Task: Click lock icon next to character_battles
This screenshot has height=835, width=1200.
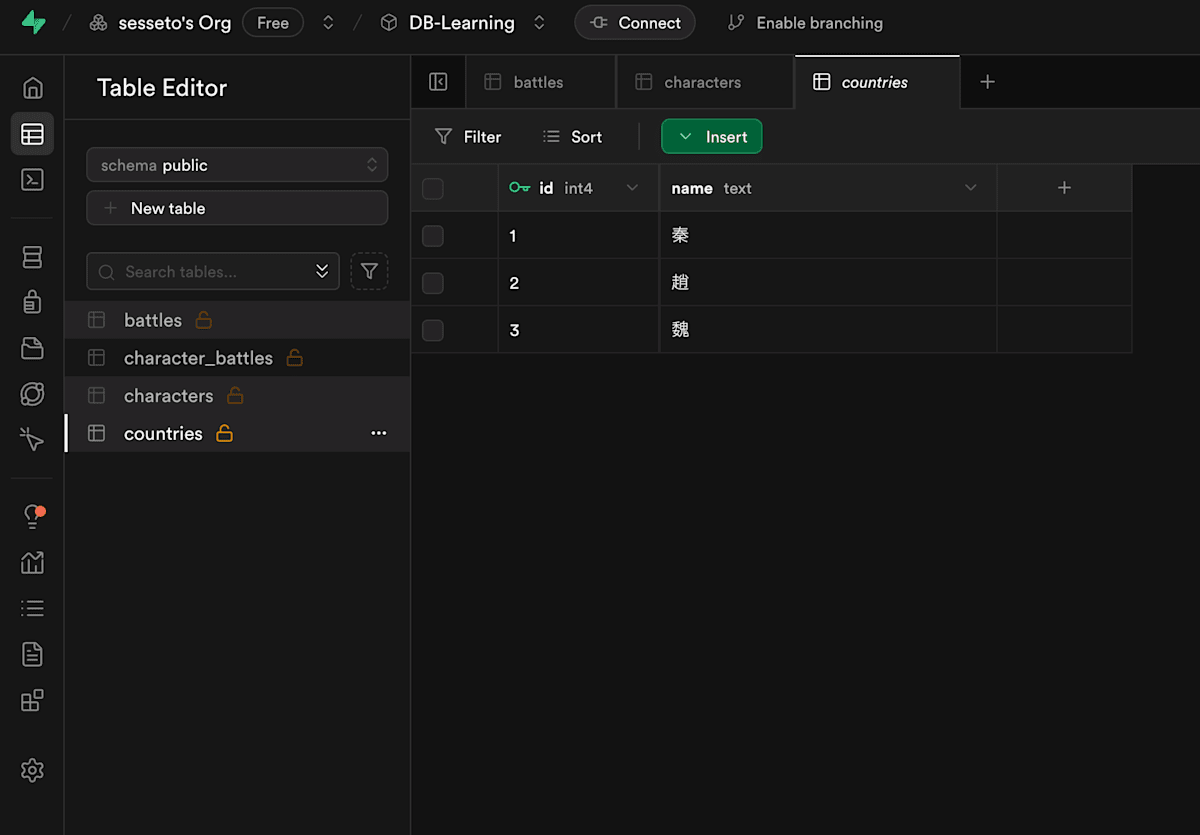Action: (294, 357)
